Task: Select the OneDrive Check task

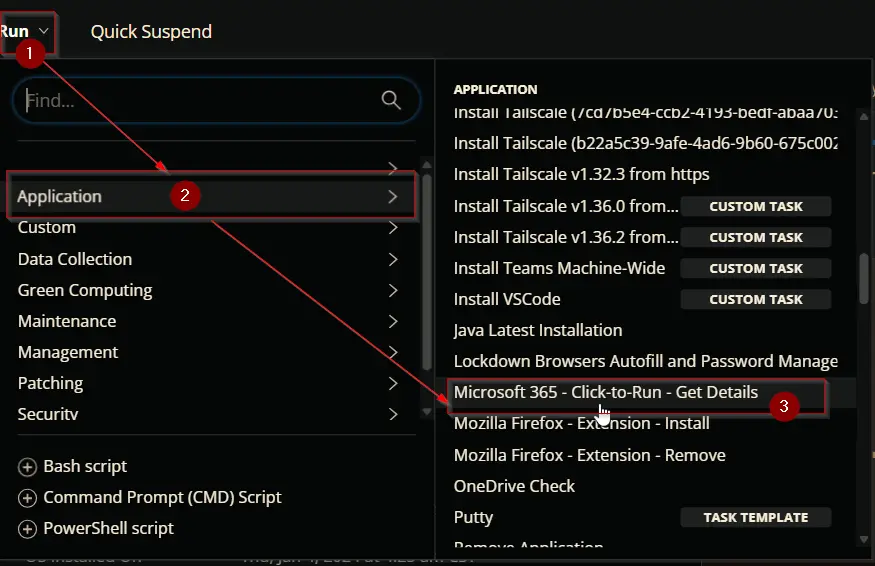Action: pyautogui.click(x=514, y=486)
